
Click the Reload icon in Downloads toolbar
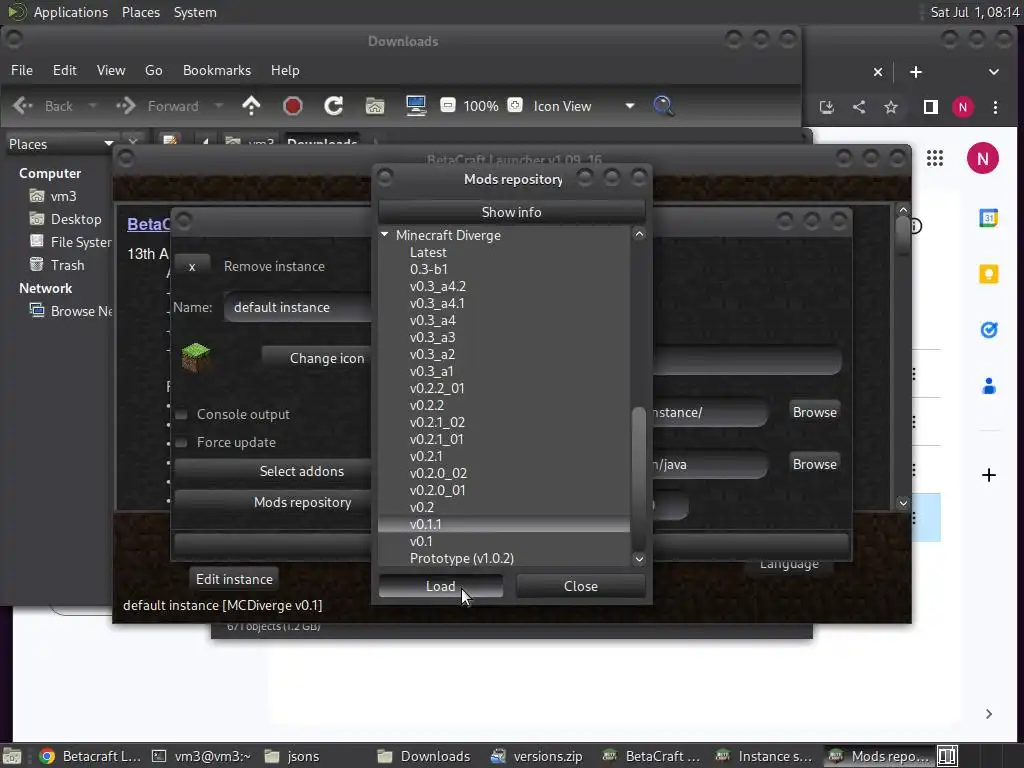click(334, 106)
